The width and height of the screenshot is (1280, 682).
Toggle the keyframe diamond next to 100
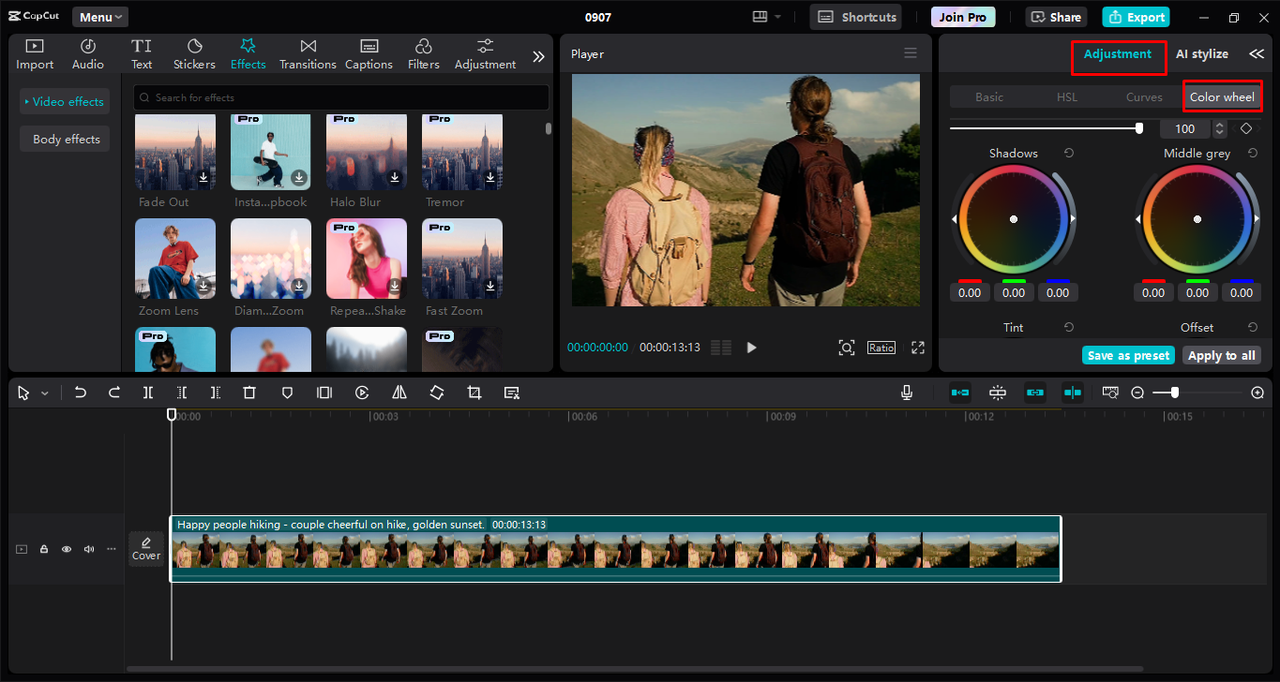pos(1246,128)
